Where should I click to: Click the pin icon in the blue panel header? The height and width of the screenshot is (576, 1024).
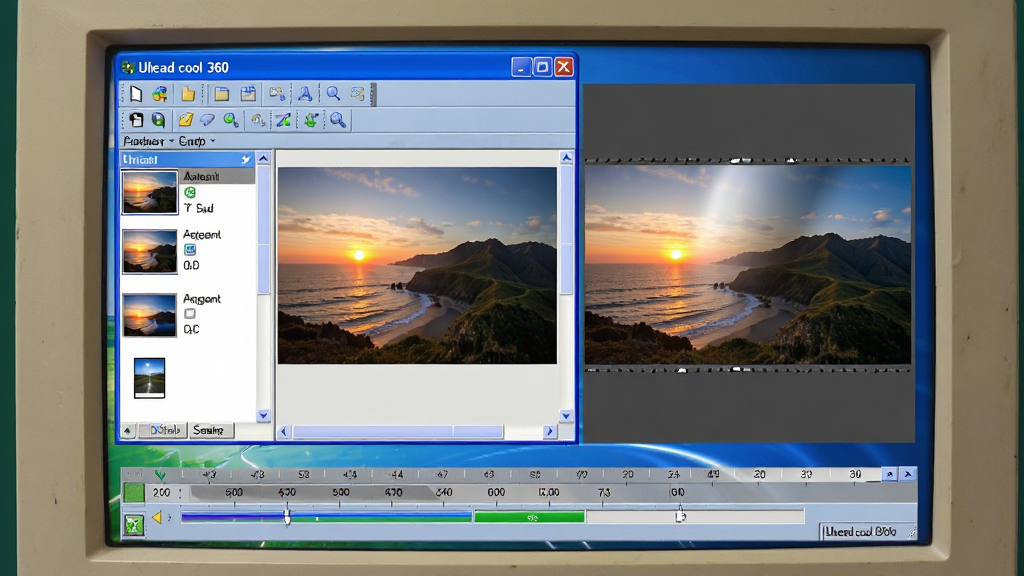246,159
